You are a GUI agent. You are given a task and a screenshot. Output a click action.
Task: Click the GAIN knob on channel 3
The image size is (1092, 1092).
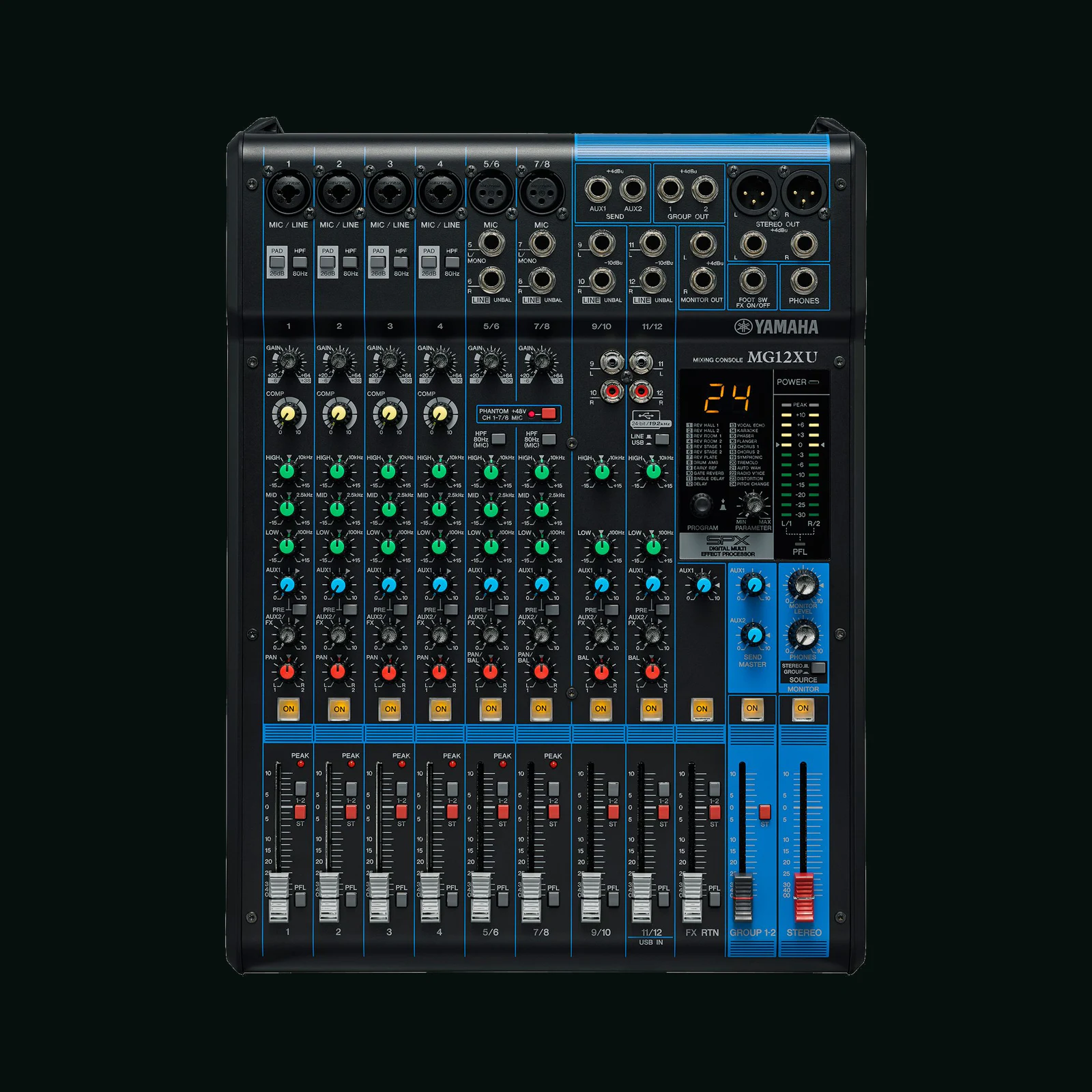click(390, 359)
